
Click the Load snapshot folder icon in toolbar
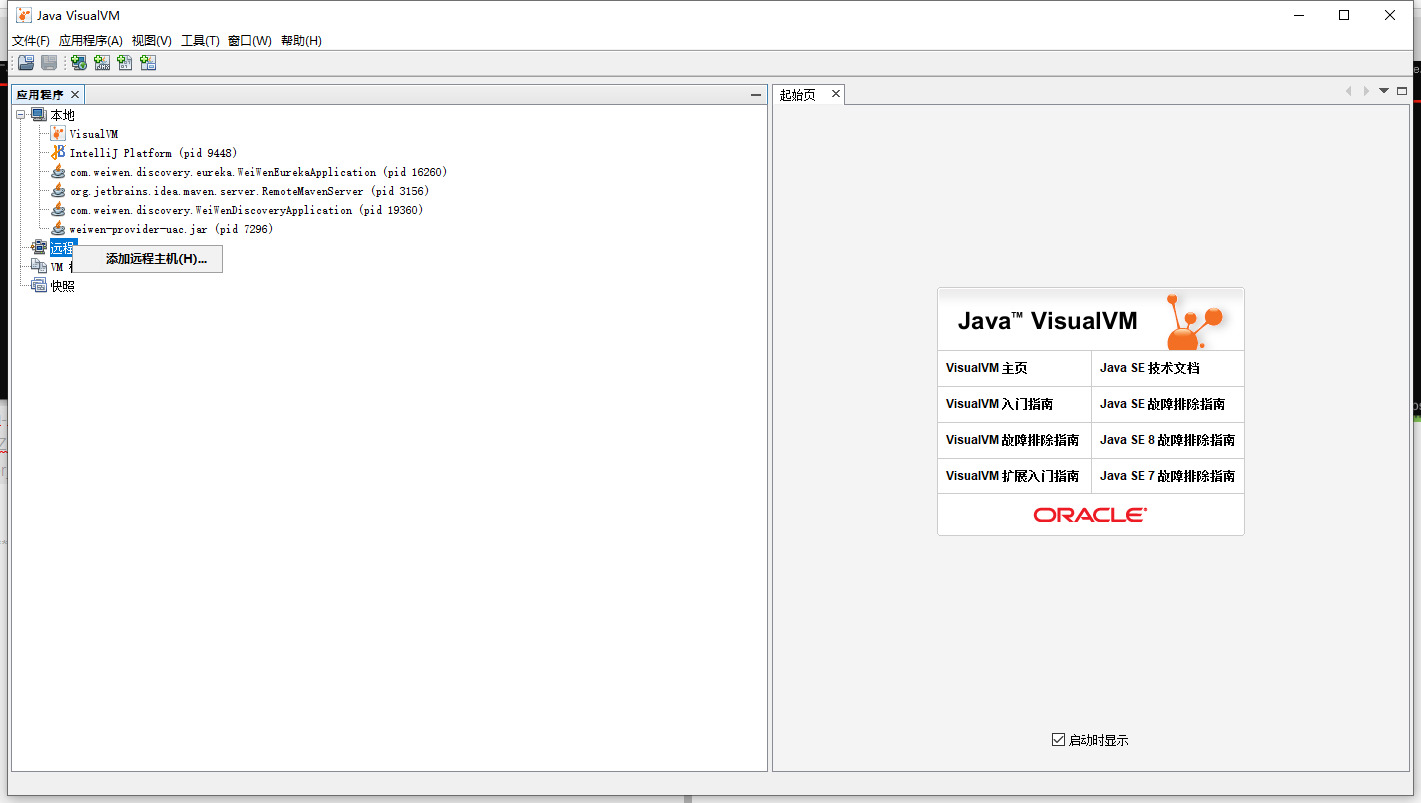(26, 63)
